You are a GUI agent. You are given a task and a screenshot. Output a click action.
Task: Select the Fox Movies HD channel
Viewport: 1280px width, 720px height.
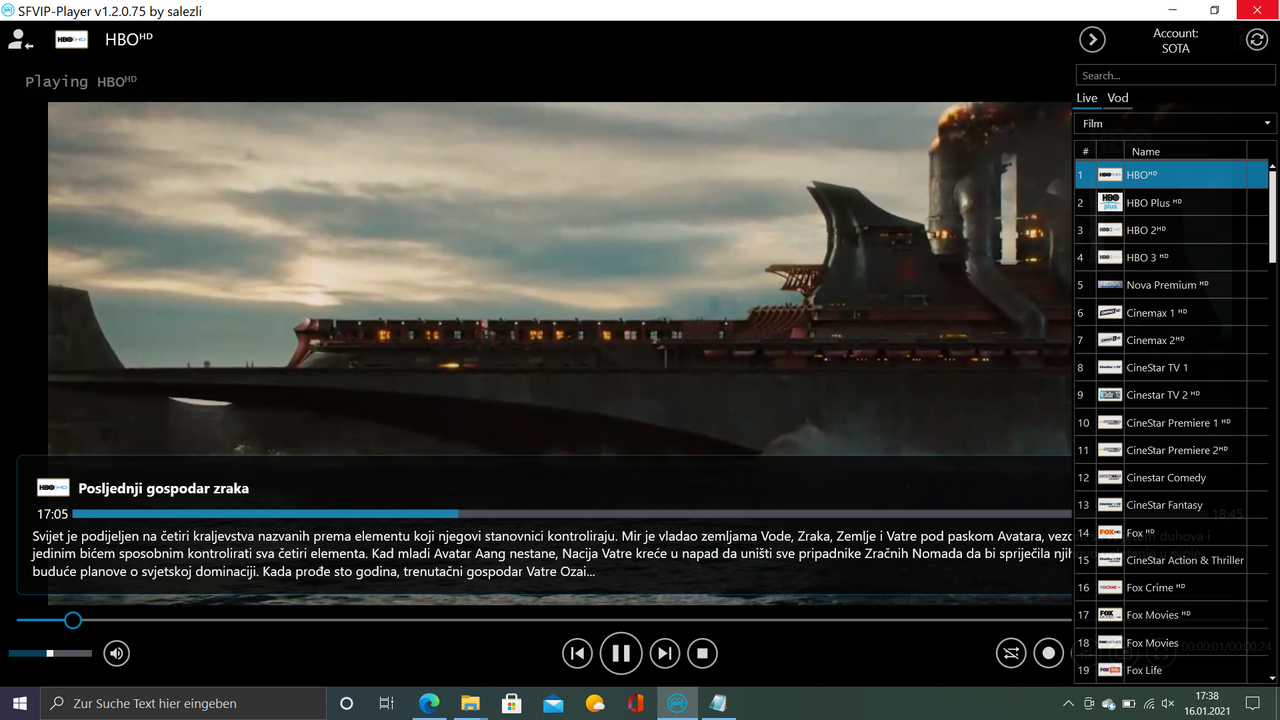click(x=1171, y=615)
